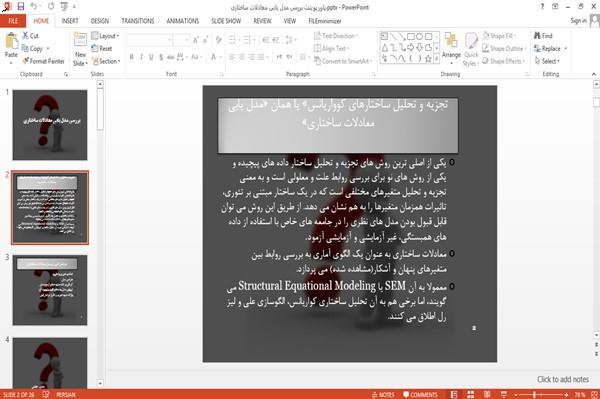Insert a New Slide

(x=80, y=50)
